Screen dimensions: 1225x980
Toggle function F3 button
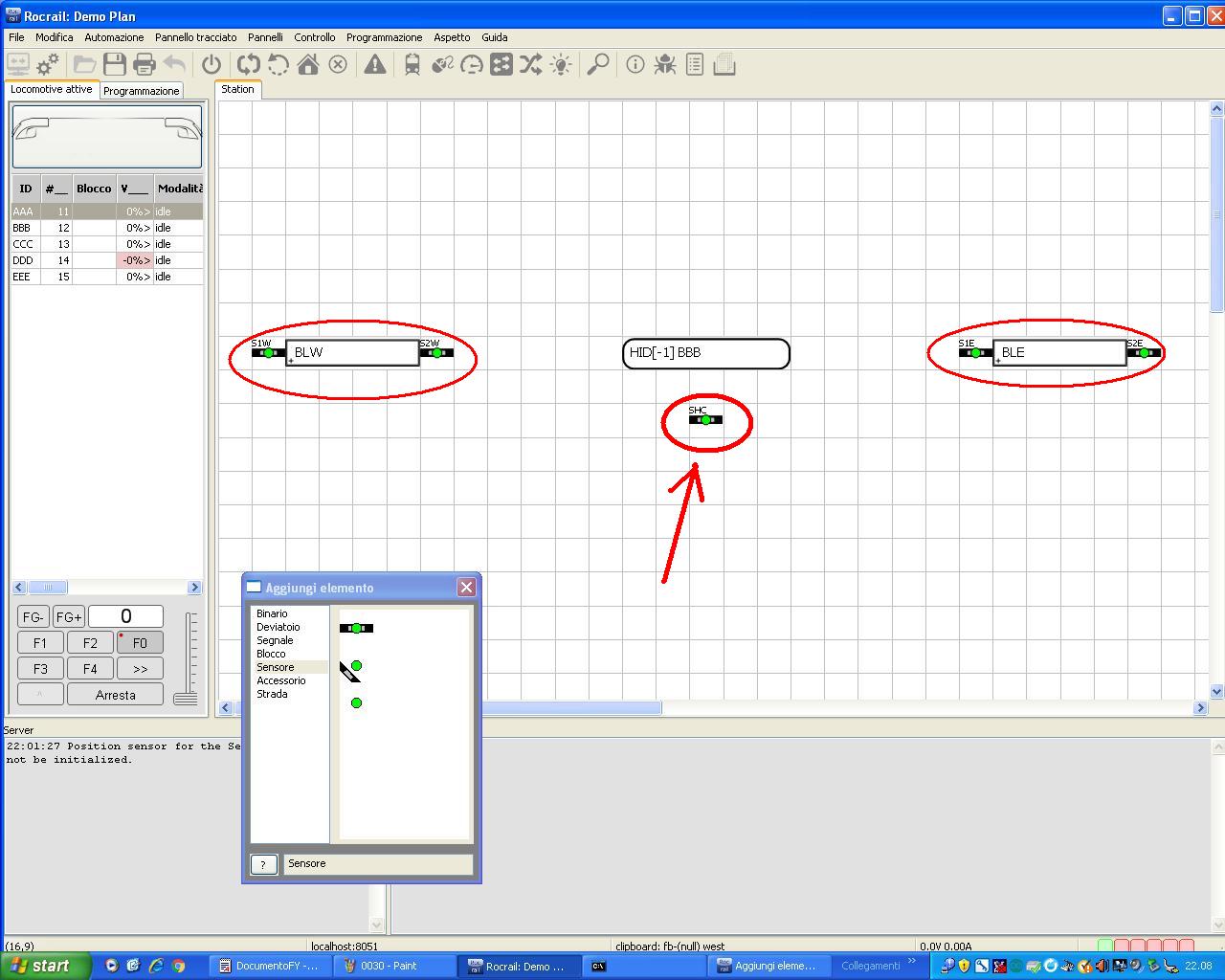click(x=40, y=668)
